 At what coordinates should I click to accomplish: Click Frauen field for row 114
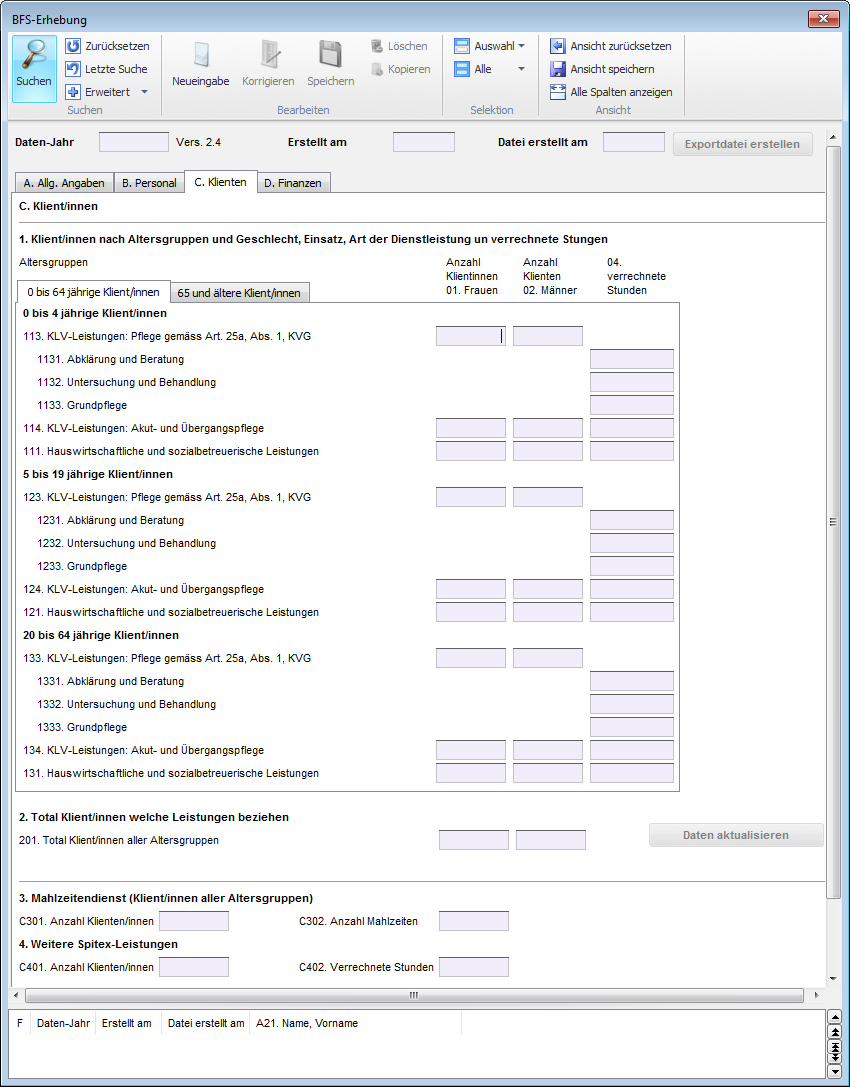pos(471,428)
